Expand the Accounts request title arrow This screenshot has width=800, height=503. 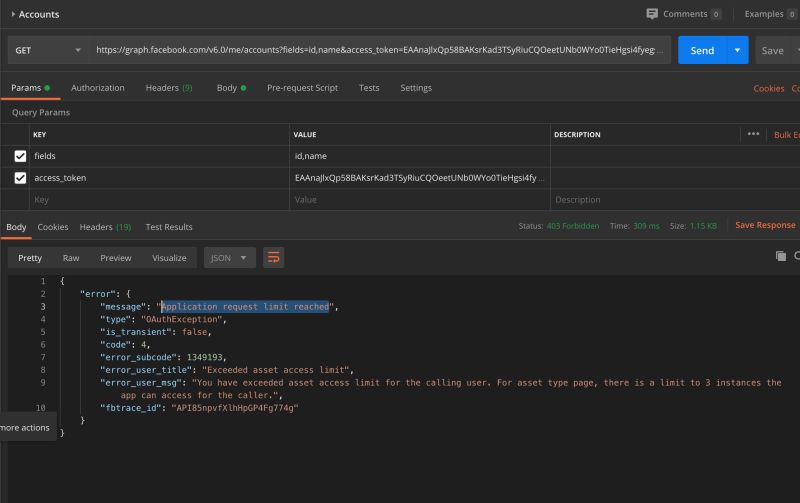click(13, 14)
